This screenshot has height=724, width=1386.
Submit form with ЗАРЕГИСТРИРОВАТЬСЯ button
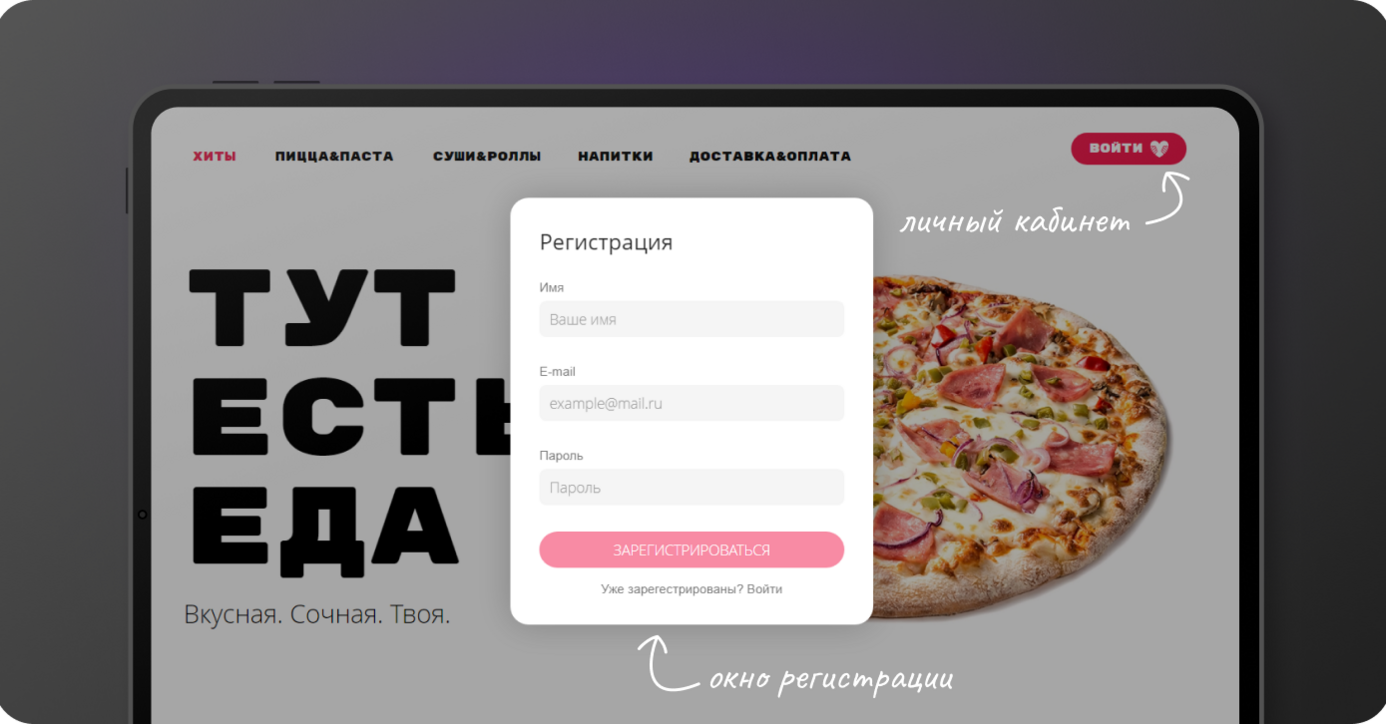(691, 550)
